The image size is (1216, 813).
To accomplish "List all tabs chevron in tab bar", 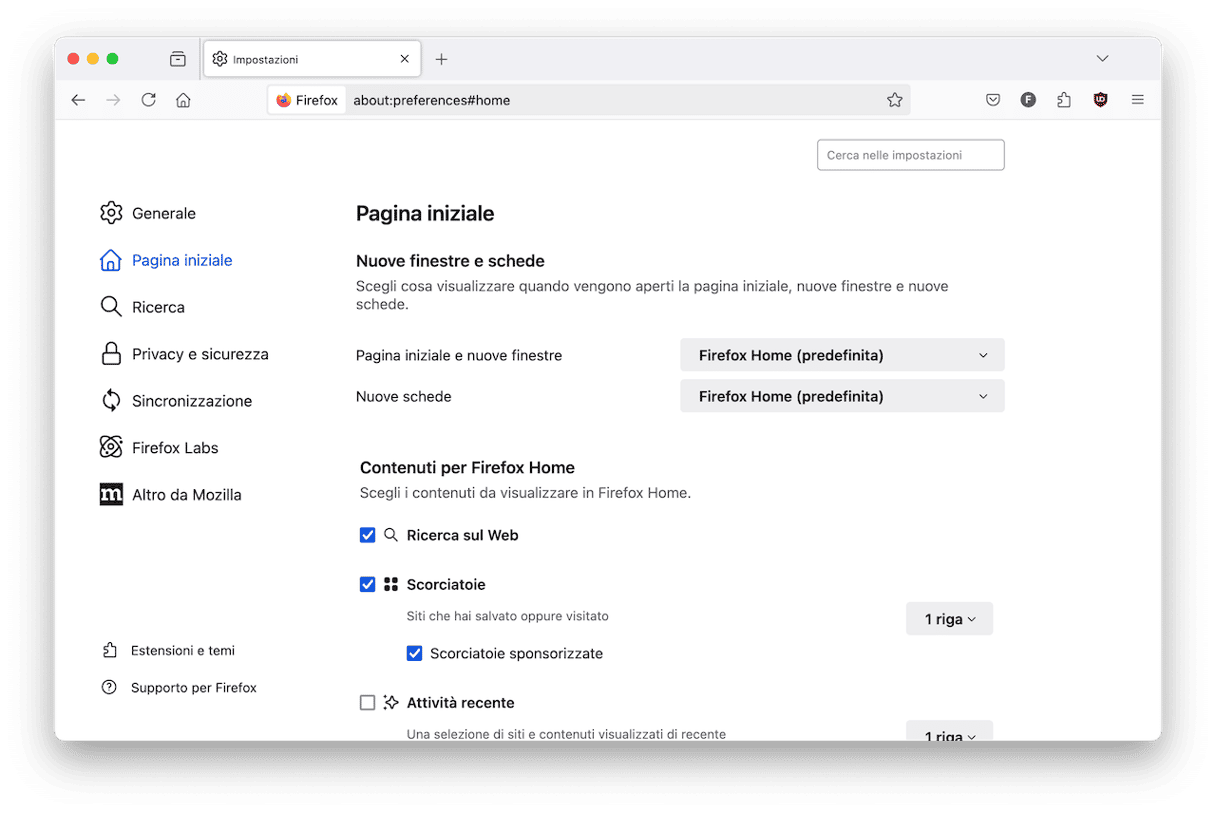I will [x=1102, y=59].
